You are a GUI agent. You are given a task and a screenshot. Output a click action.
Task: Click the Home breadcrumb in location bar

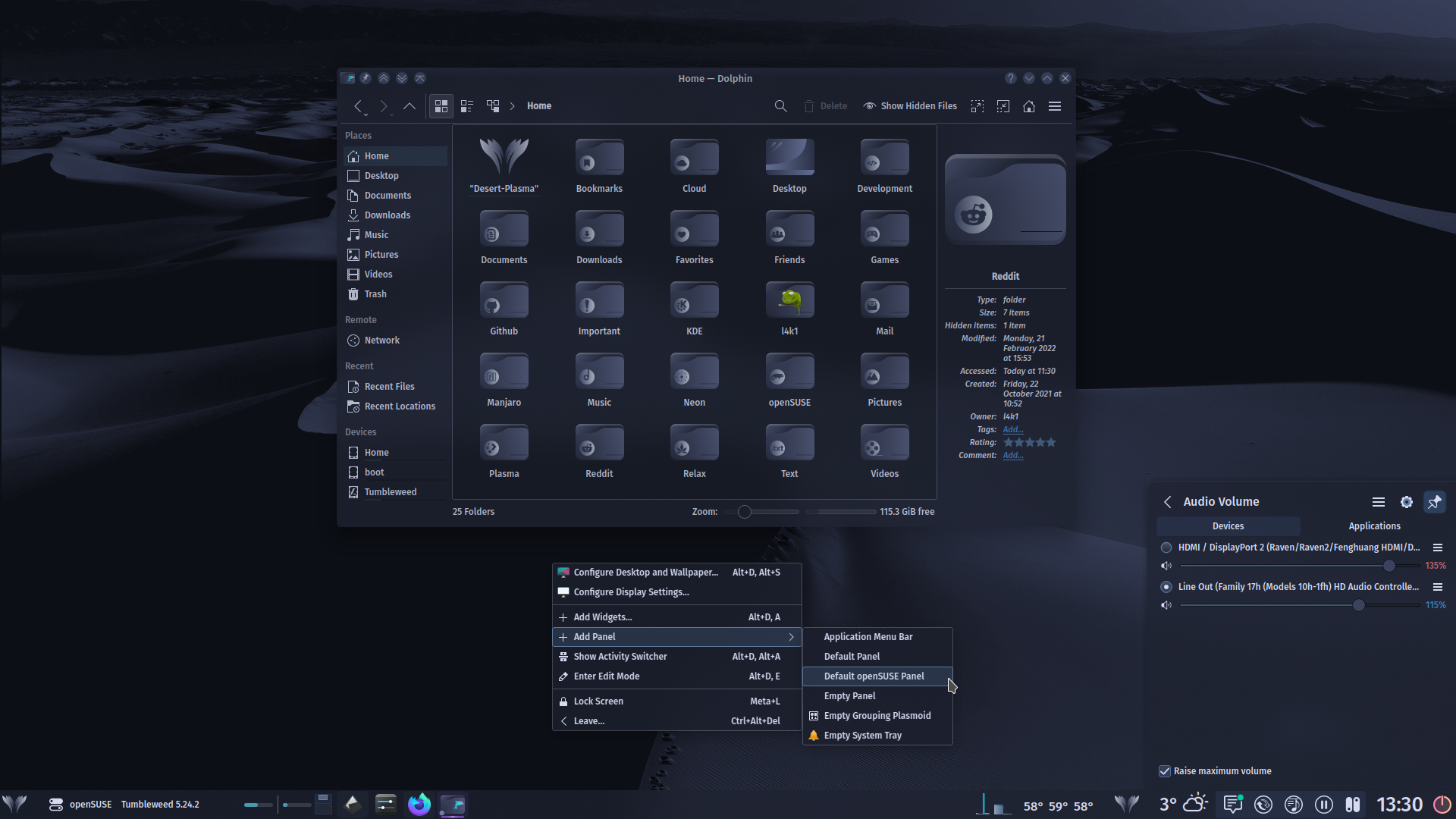pos(539,106)
